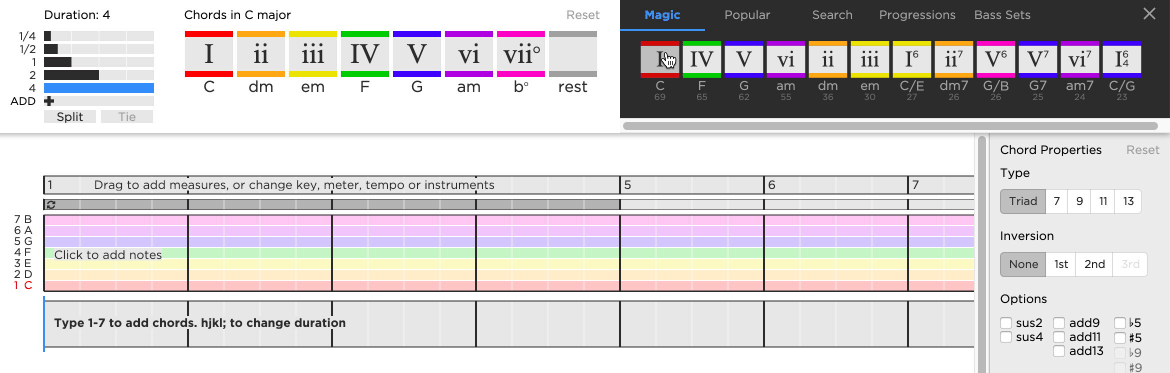Viewport: 1170px width, 373px height.
Task: Pick the rest tile in chord palette
Action: (x=572, y=54)
